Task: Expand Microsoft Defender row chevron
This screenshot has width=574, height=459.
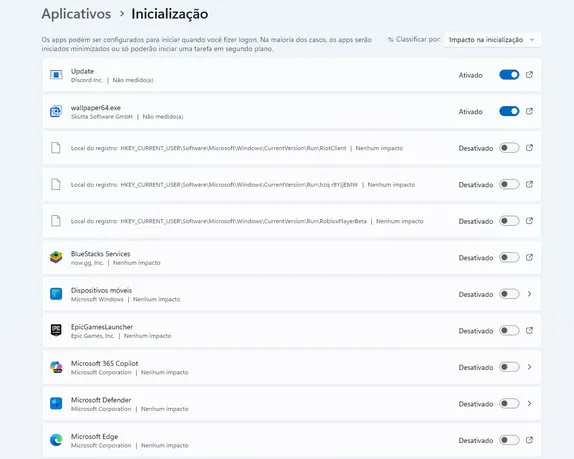Action: (529, 404)
